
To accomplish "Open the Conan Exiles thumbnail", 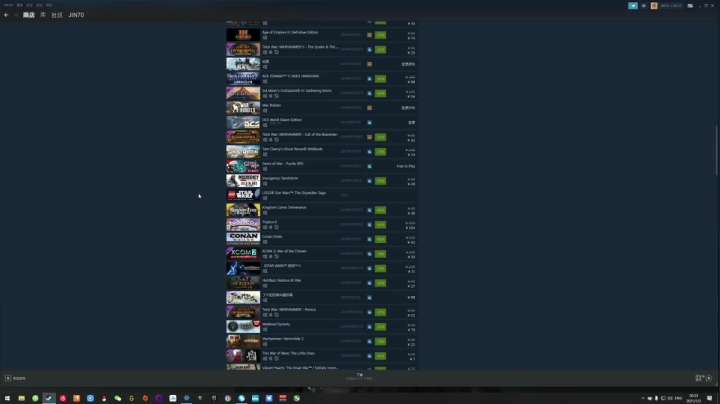I will (243, 239).
